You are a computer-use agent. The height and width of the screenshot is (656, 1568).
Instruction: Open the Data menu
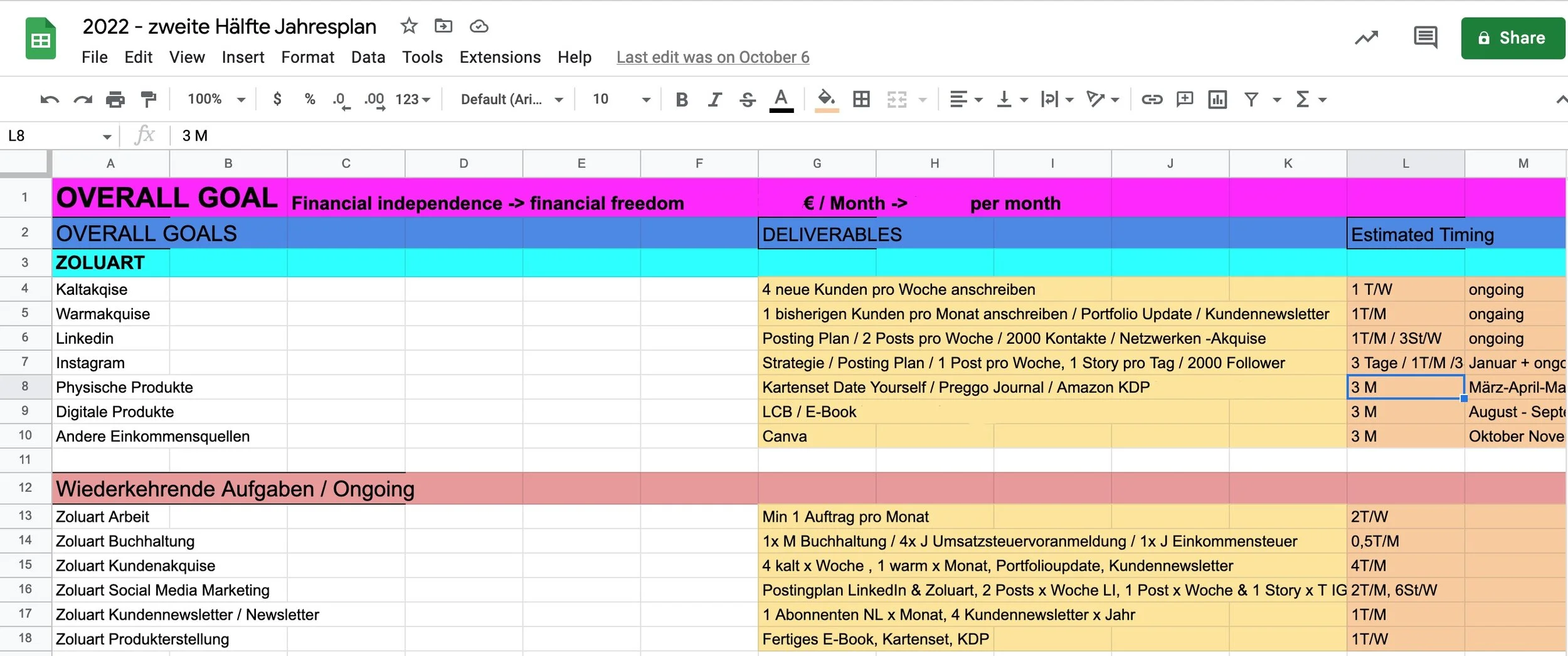[x=368, y=57]
